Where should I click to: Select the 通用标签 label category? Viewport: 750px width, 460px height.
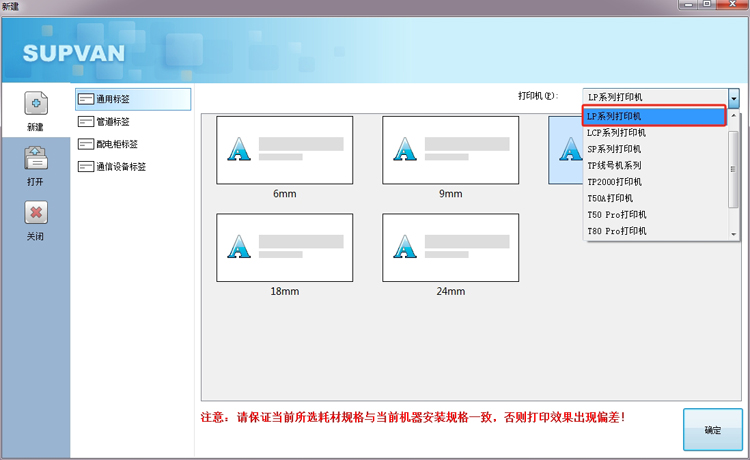tap(132, 99)
